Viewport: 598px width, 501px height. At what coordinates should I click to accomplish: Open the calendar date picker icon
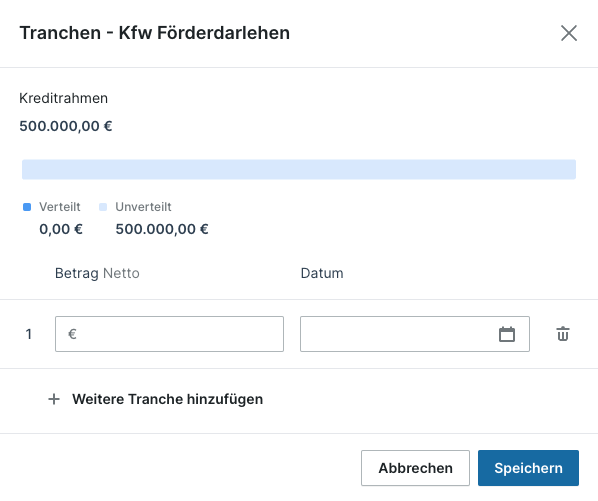tap(507, 334)
